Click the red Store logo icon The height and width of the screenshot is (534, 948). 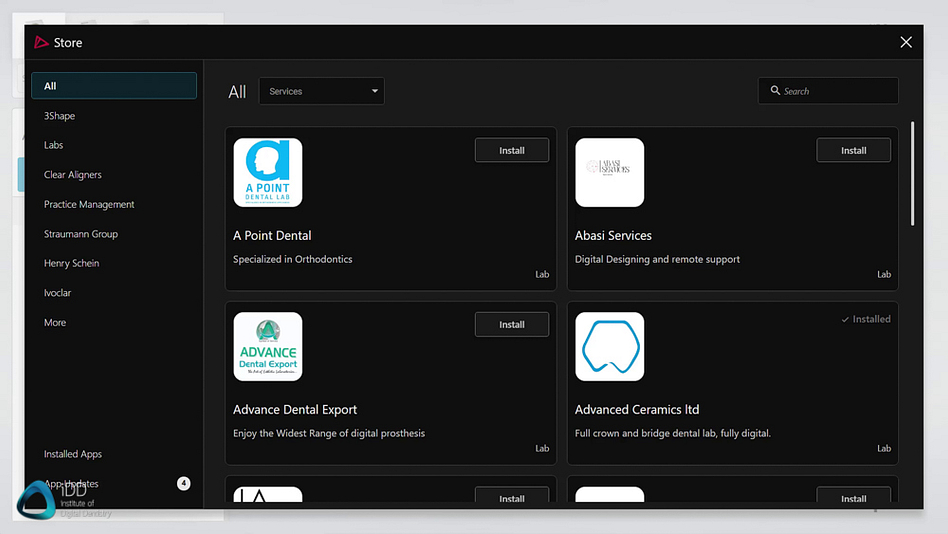click(41, 43)
